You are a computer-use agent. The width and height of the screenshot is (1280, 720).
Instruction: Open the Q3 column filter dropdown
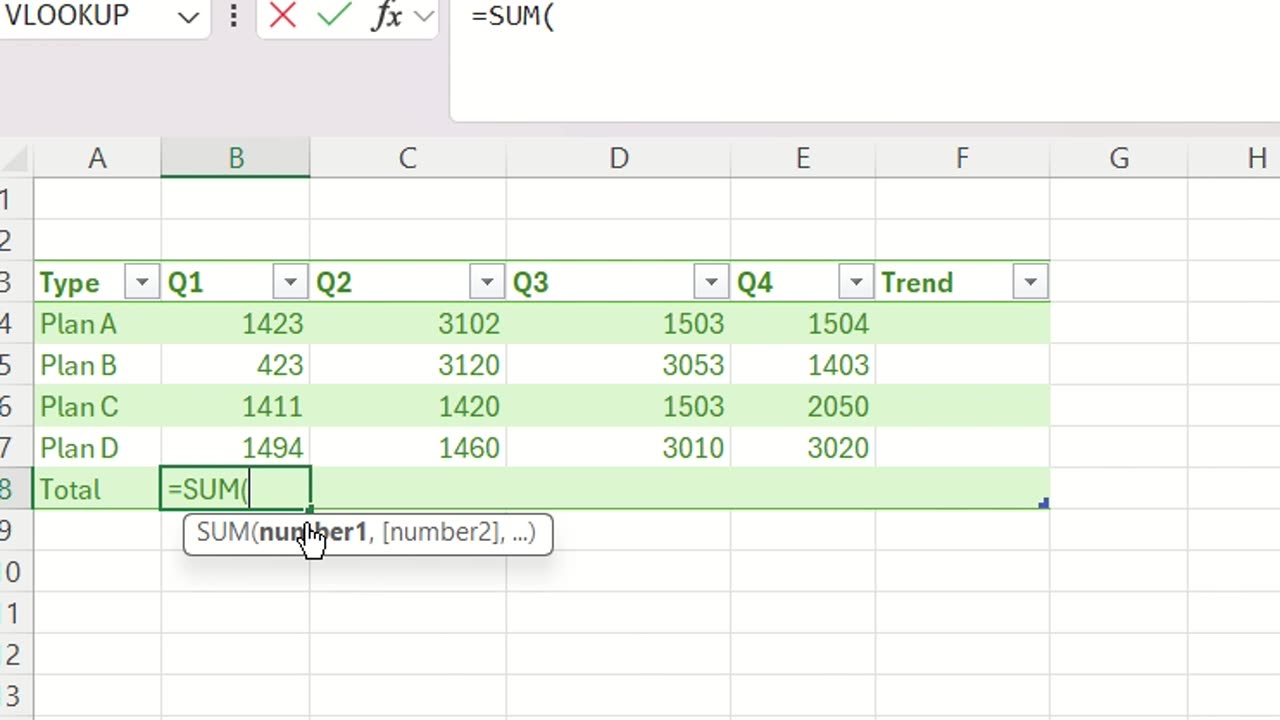pyautogui.click(x=711, y=283)
